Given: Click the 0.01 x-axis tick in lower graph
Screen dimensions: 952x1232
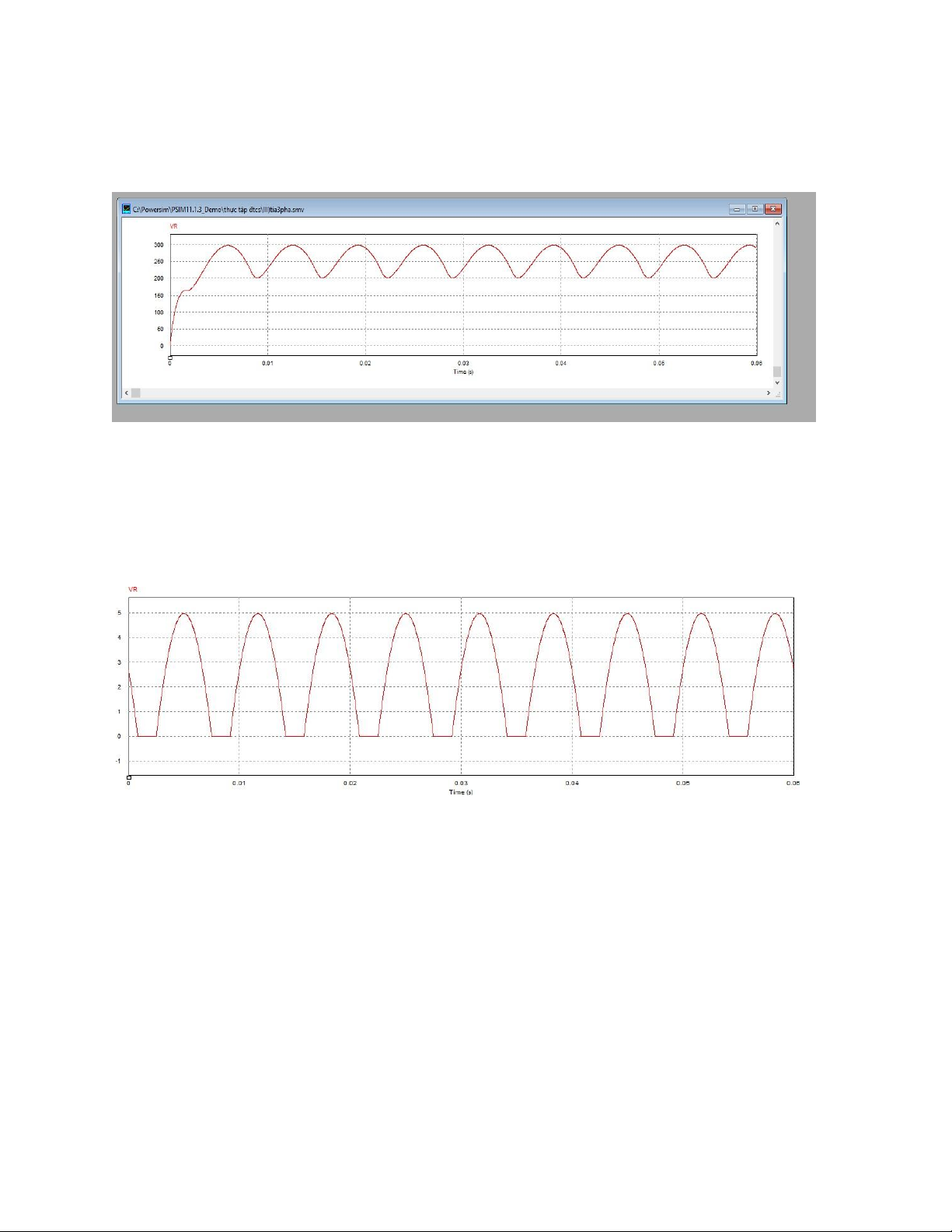Looking at the screenshot, I should [239, 784].
